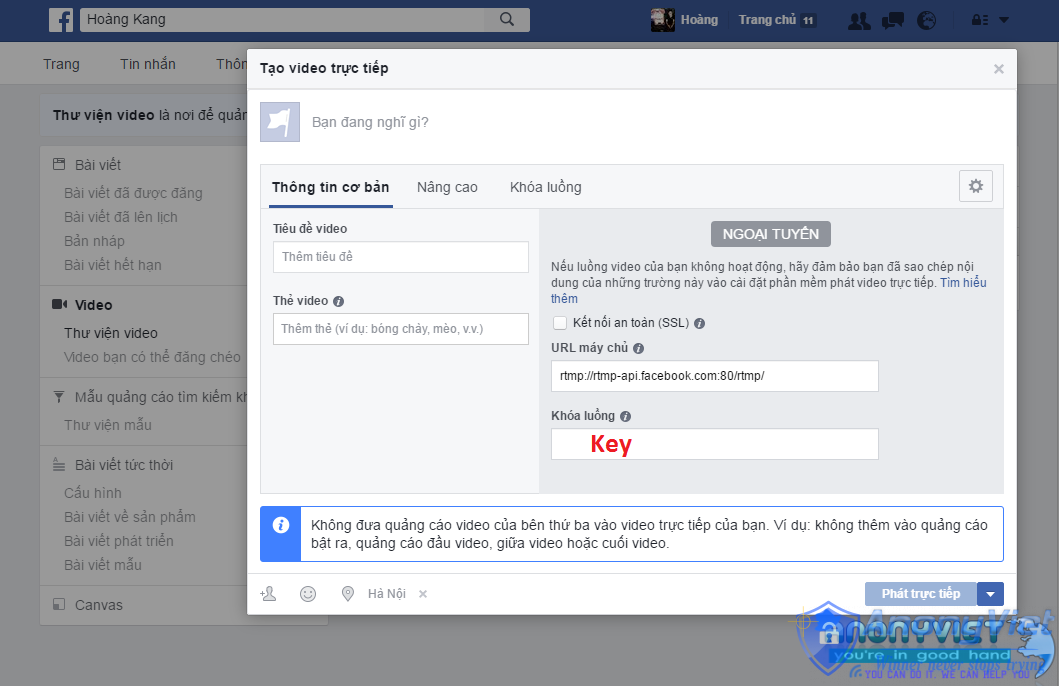Remove the Hà Nội location tag
1059x686 pixels.
click(423, 594)
